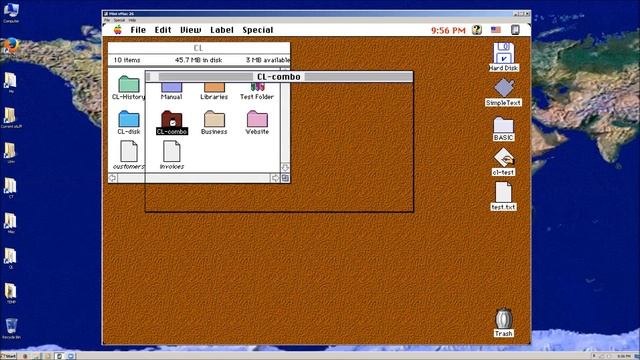Open the View menu
The width and height of the screenshot is (640, 360).
(x=191, y=30)
